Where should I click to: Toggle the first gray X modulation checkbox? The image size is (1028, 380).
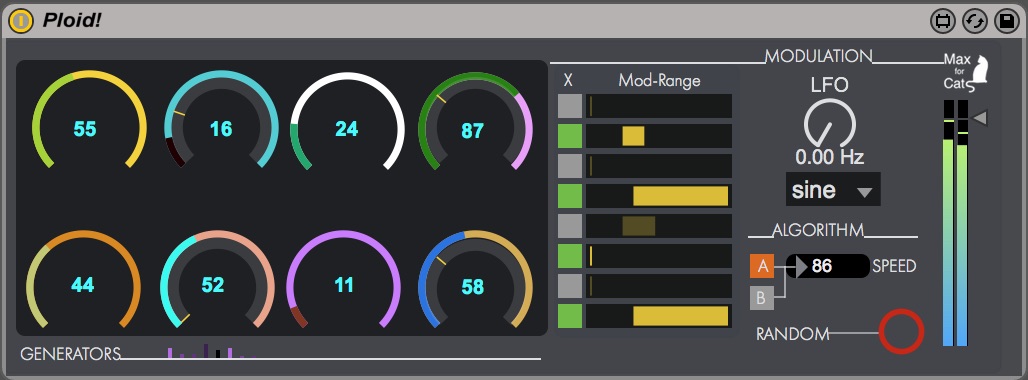point(570,106)
